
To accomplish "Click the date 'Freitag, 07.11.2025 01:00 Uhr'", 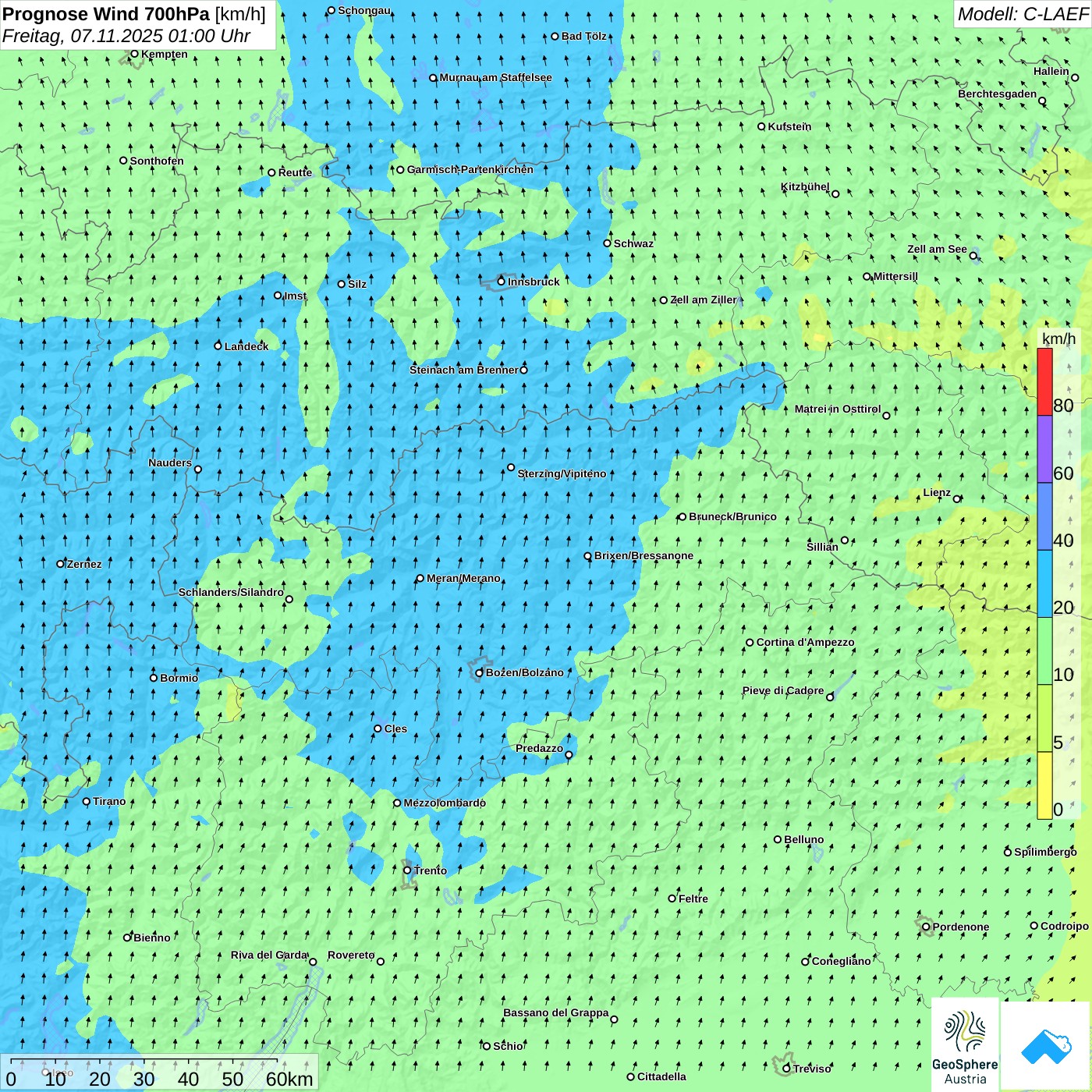I will 126,36.
